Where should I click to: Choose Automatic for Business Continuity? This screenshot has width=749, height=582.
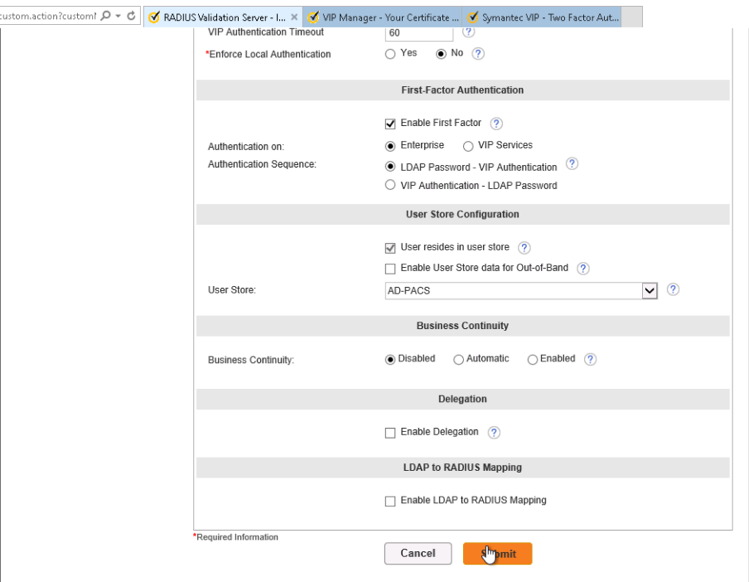pyautogui.click(x=458, y=360)
